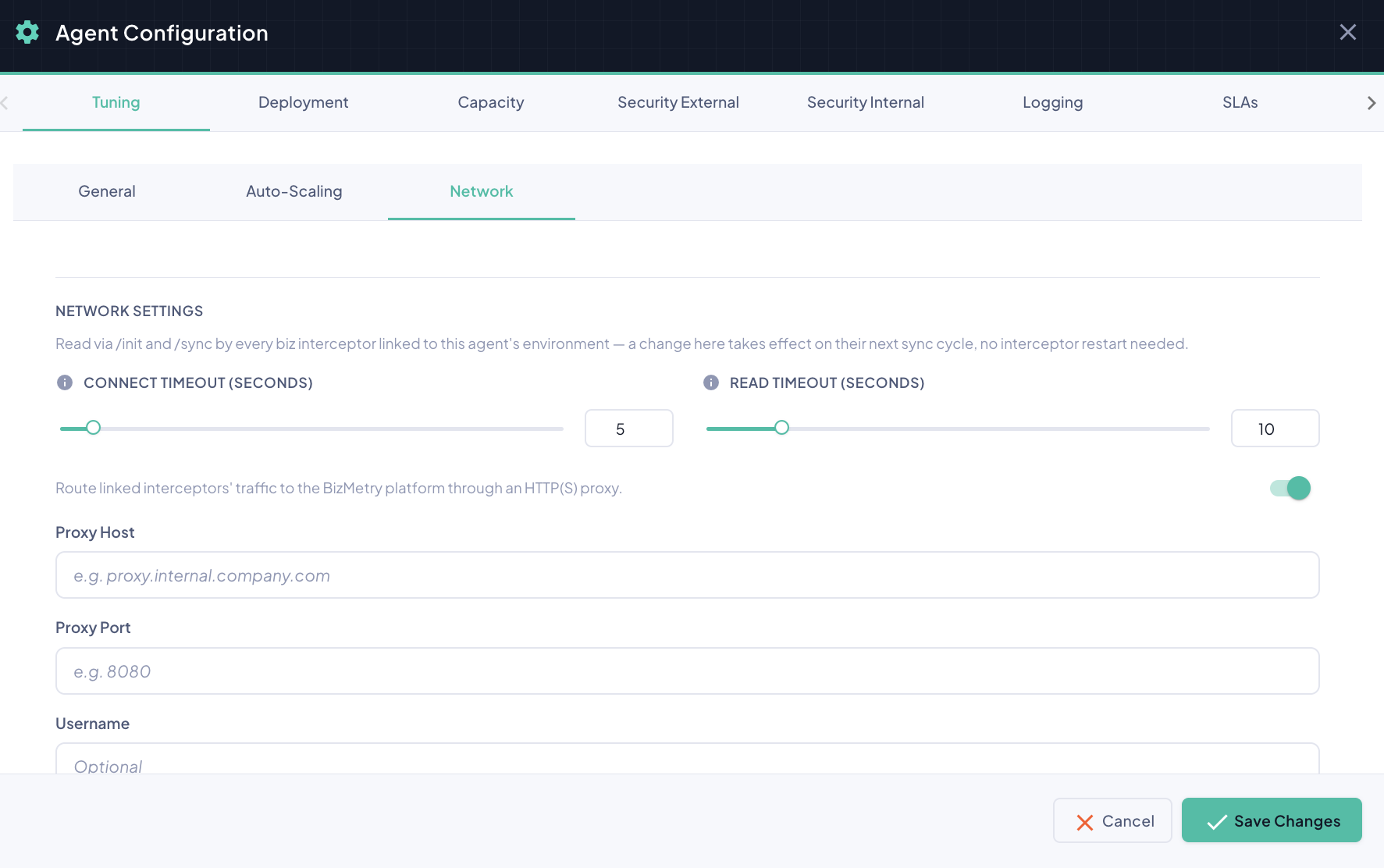1384x868 pixels.
Task: Click the gear icon beside Agent Configuration
Action: coord(27,33)
